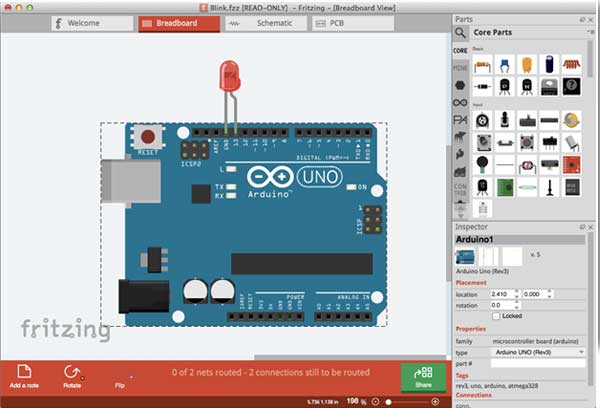The height and width of the screenshot is (408, 600).
Task: Pick the dark blue electrolytic capacitor
Action: [549, 65]
